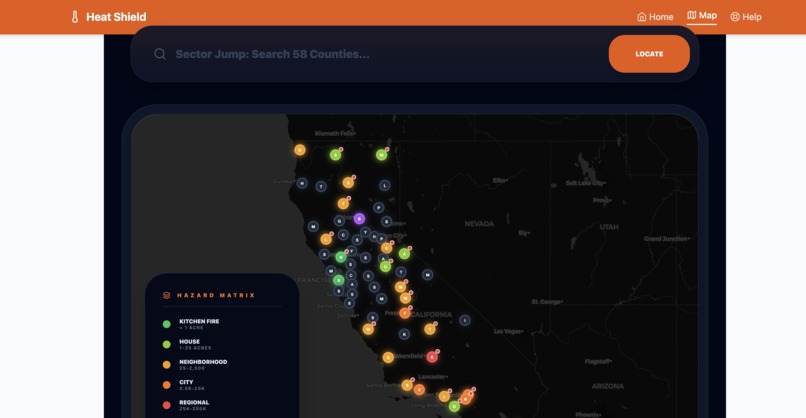
Task: Click the UTAH map label
Action: (x=609, y=227)
